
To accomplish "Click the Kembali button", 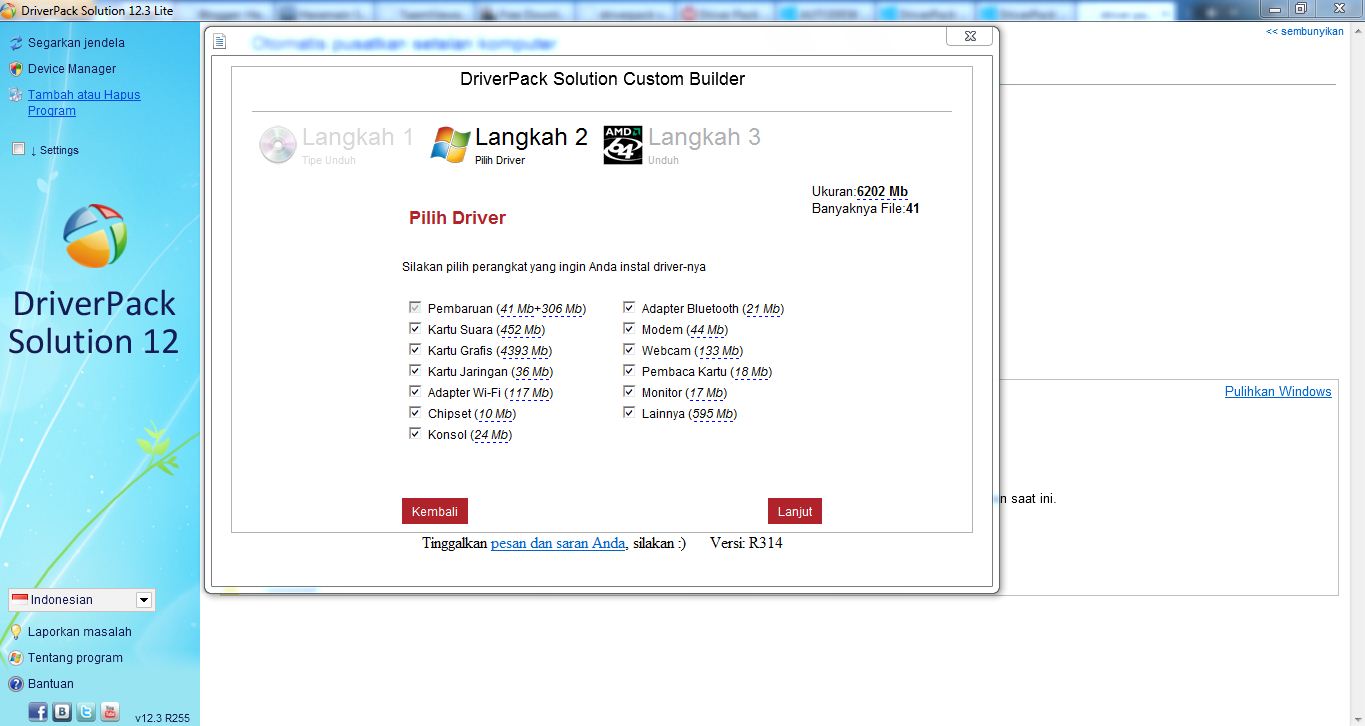I will [435, 511].
